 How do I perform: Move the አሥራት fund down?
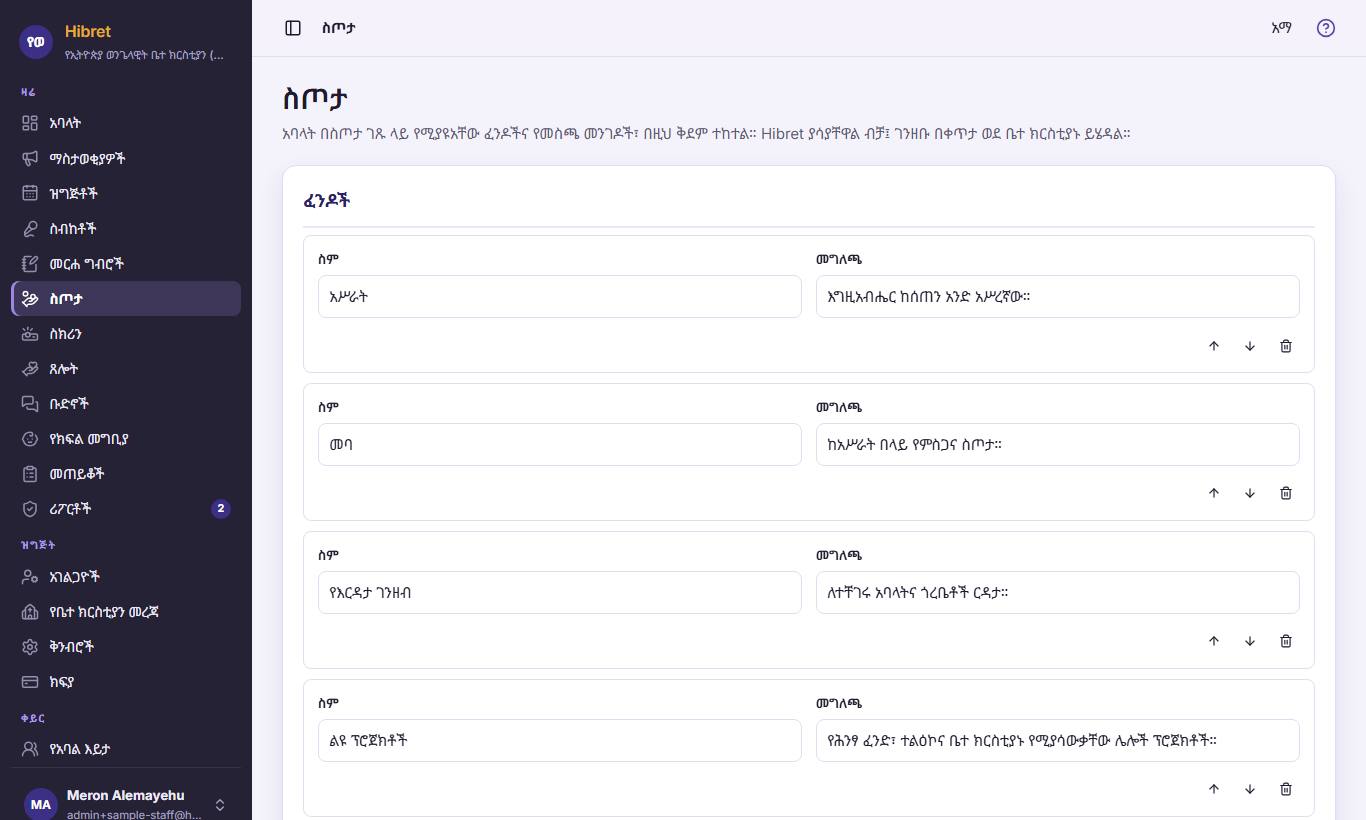tap(1250, 346)
